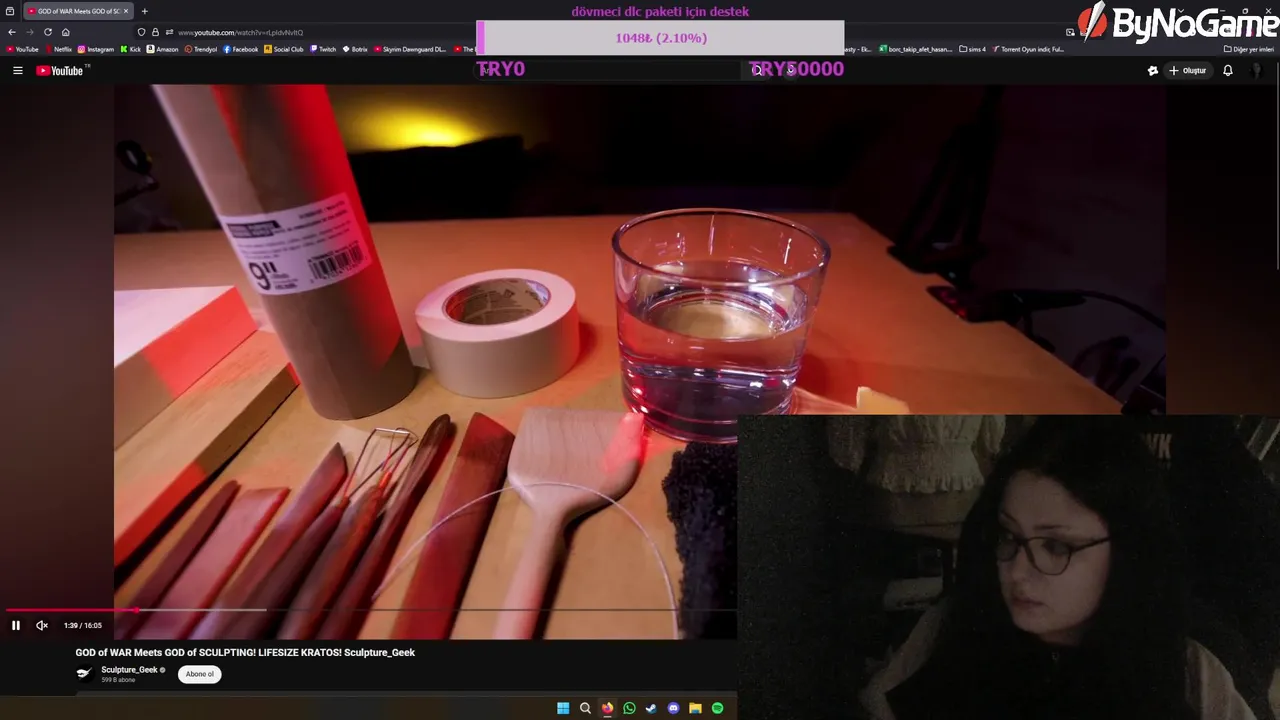Open the YouTube hamburger guide menu

point(17,70)
